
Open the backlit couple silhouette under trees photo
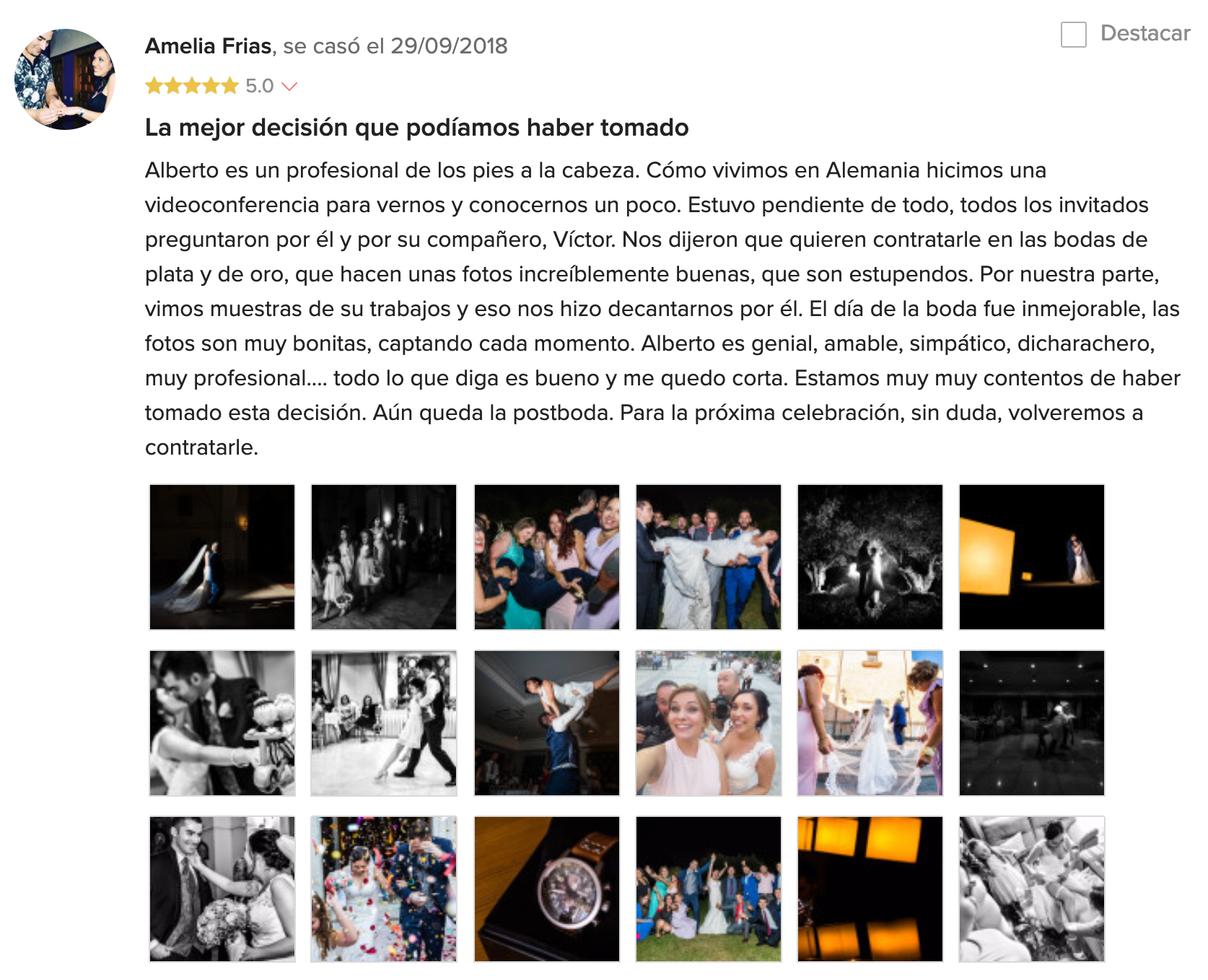[870, 557]
